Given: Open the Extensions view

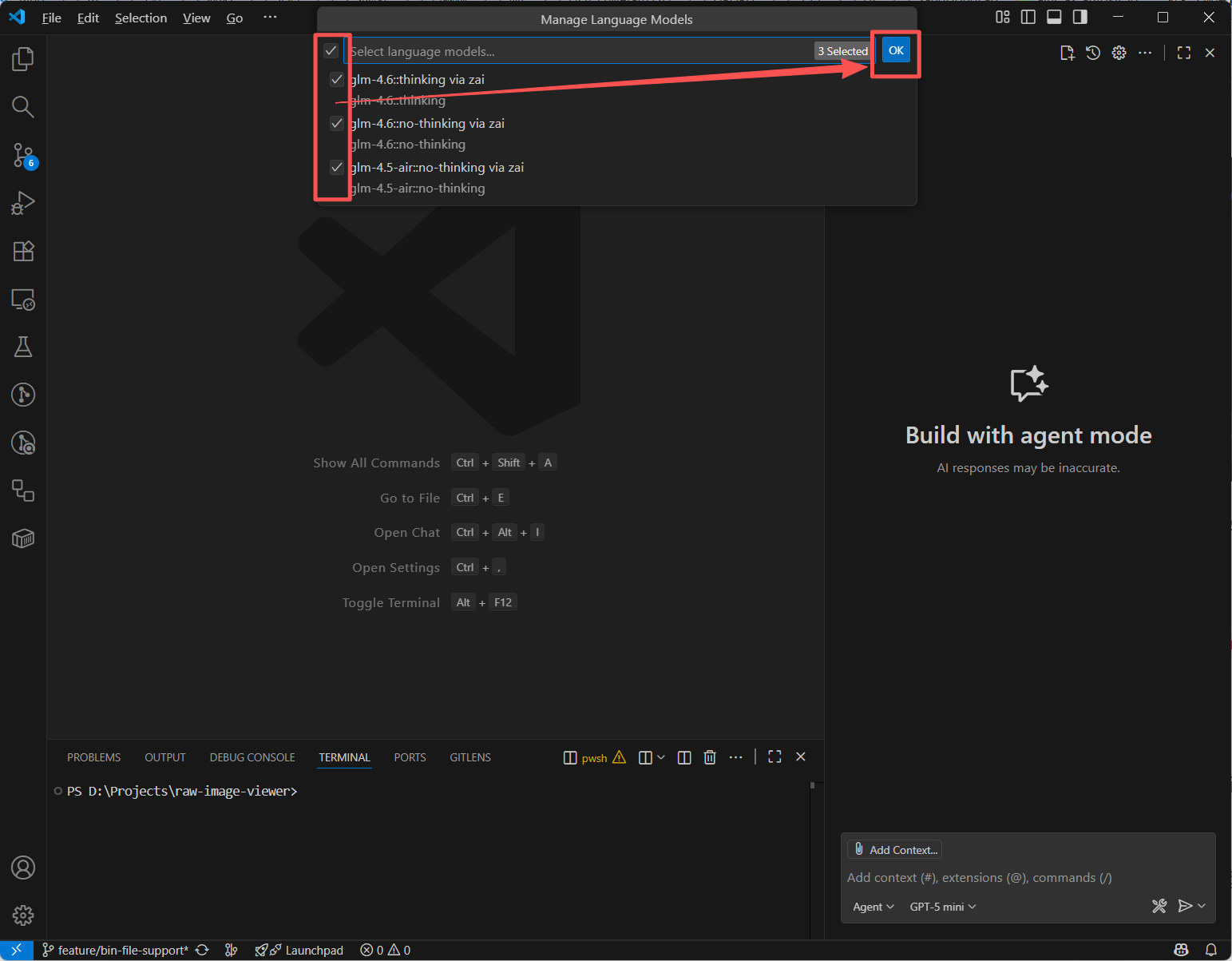Looking at the screenshot, I should tap(23, 251).
